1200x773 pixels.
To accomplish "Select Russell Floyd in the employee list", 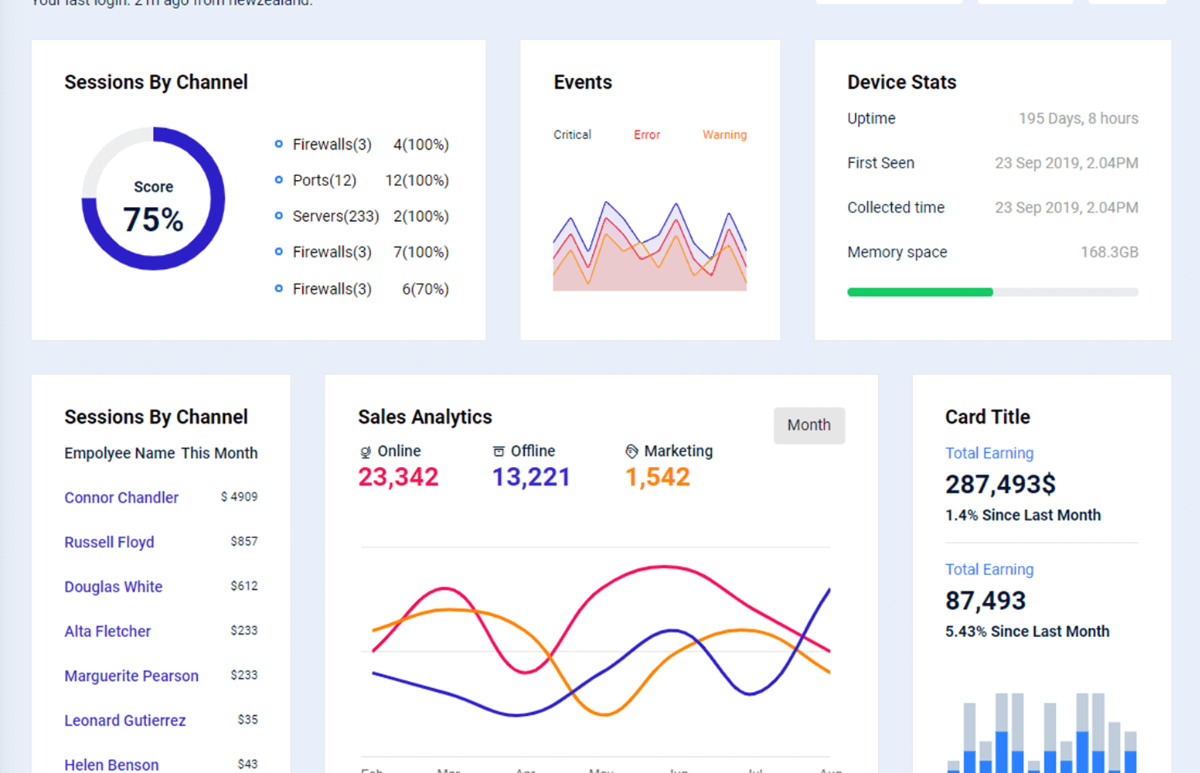I will 109,542.
